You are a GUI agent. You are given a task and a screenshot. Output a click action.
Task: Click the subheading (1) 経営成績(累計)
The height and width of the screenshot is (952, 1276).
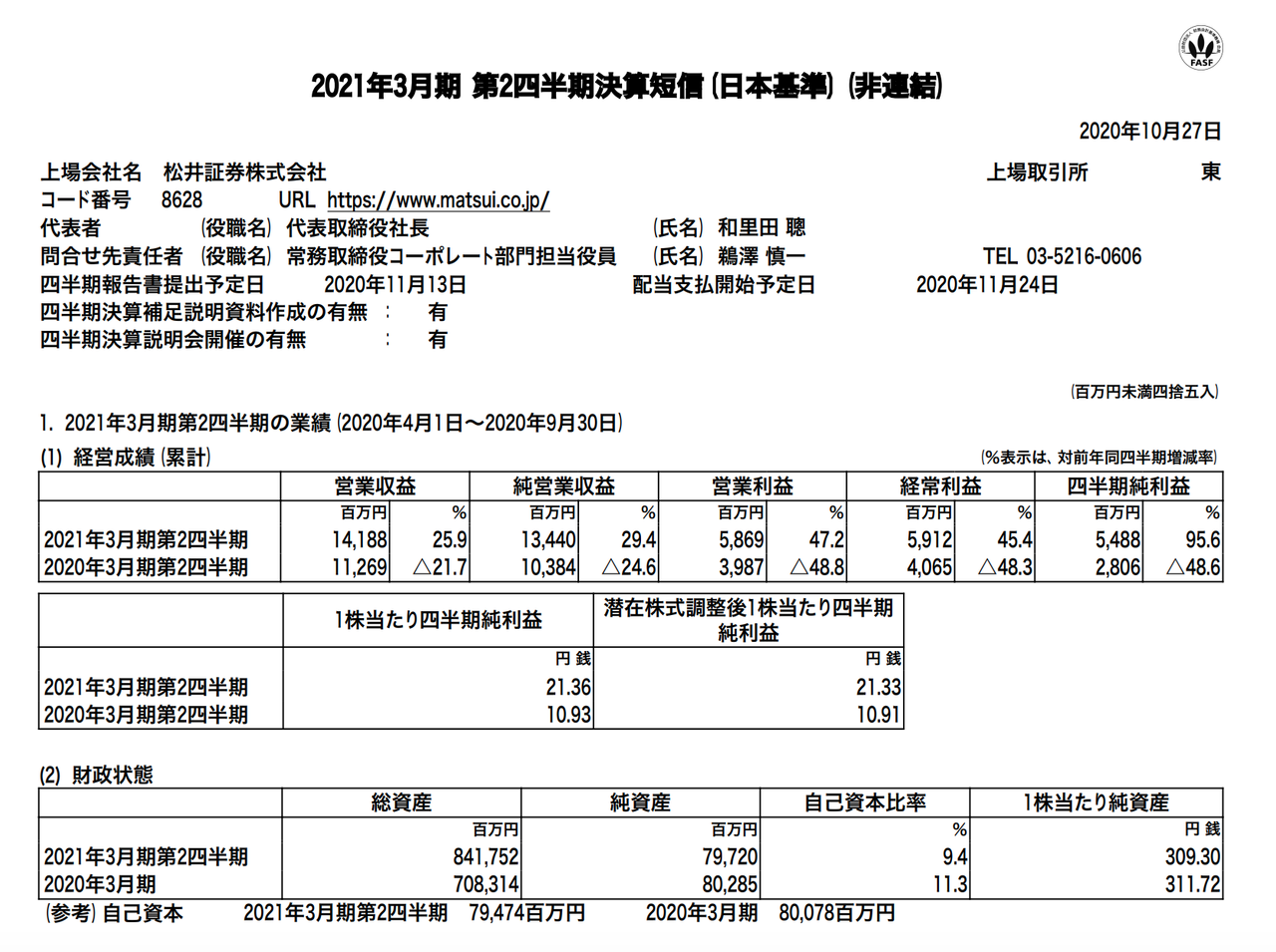coord(126,458)
